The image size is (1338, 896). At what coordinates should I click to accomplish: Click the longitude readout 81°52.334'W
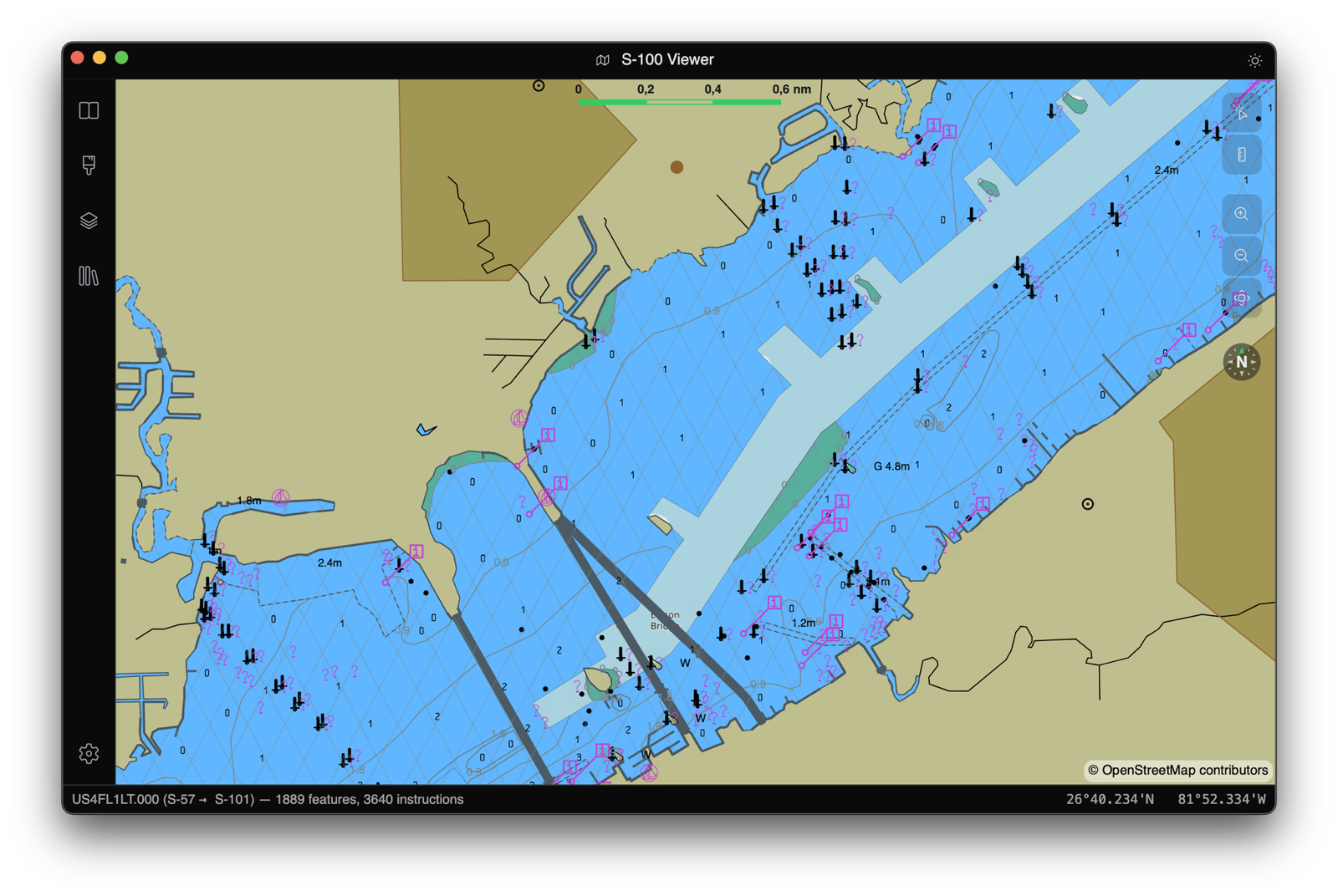coord(1222,799)
